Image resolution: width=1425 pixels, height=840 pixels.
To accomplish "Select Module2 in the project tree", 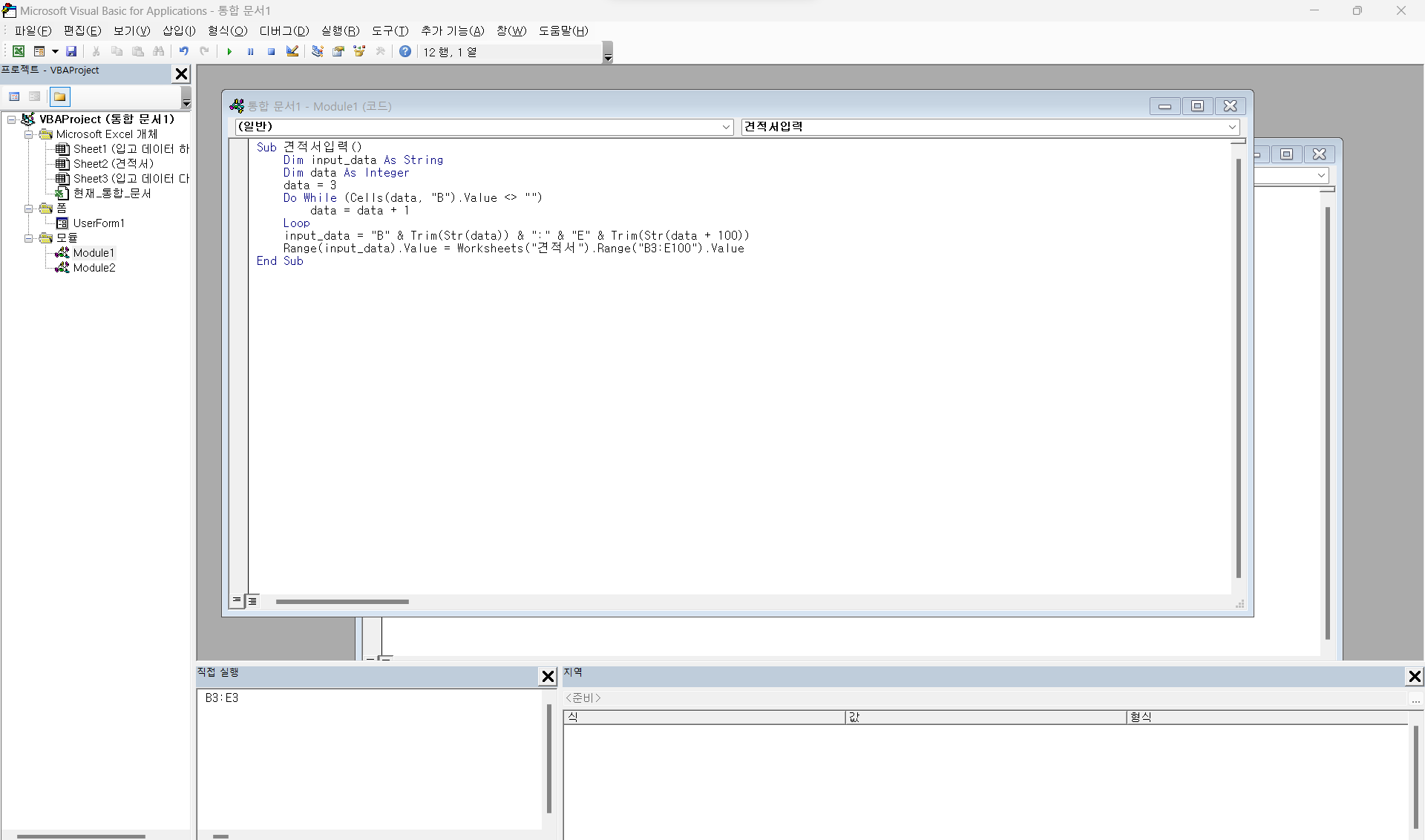I will coord(94,268).
